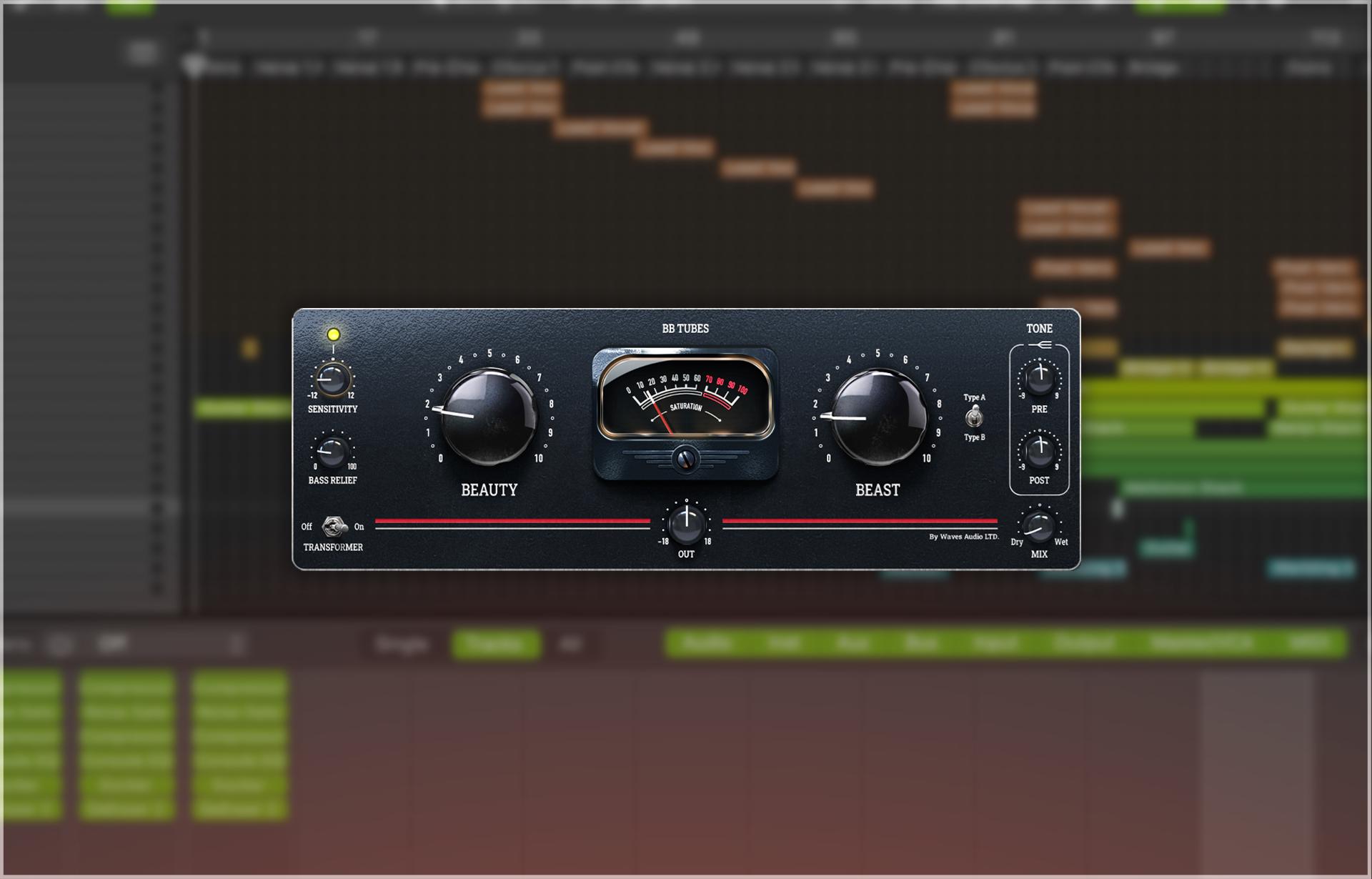The image size is (1372, 879).
Task: Click the OUT level knob
Action: pos(686,525)
